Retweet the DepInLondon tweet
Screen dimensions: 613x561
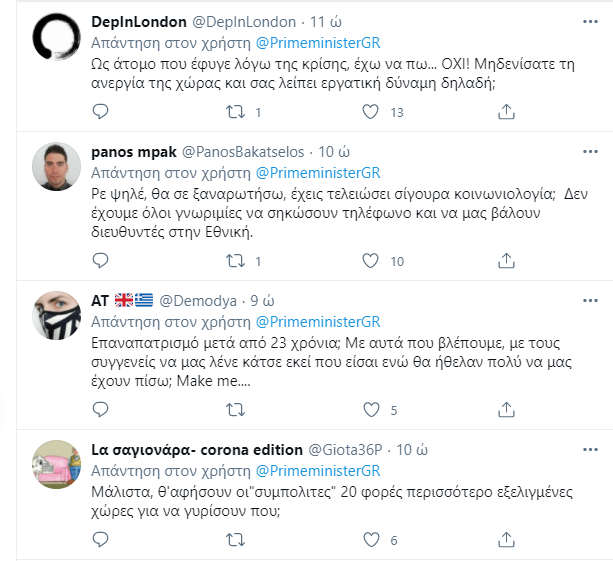click(x=233, y=112)
